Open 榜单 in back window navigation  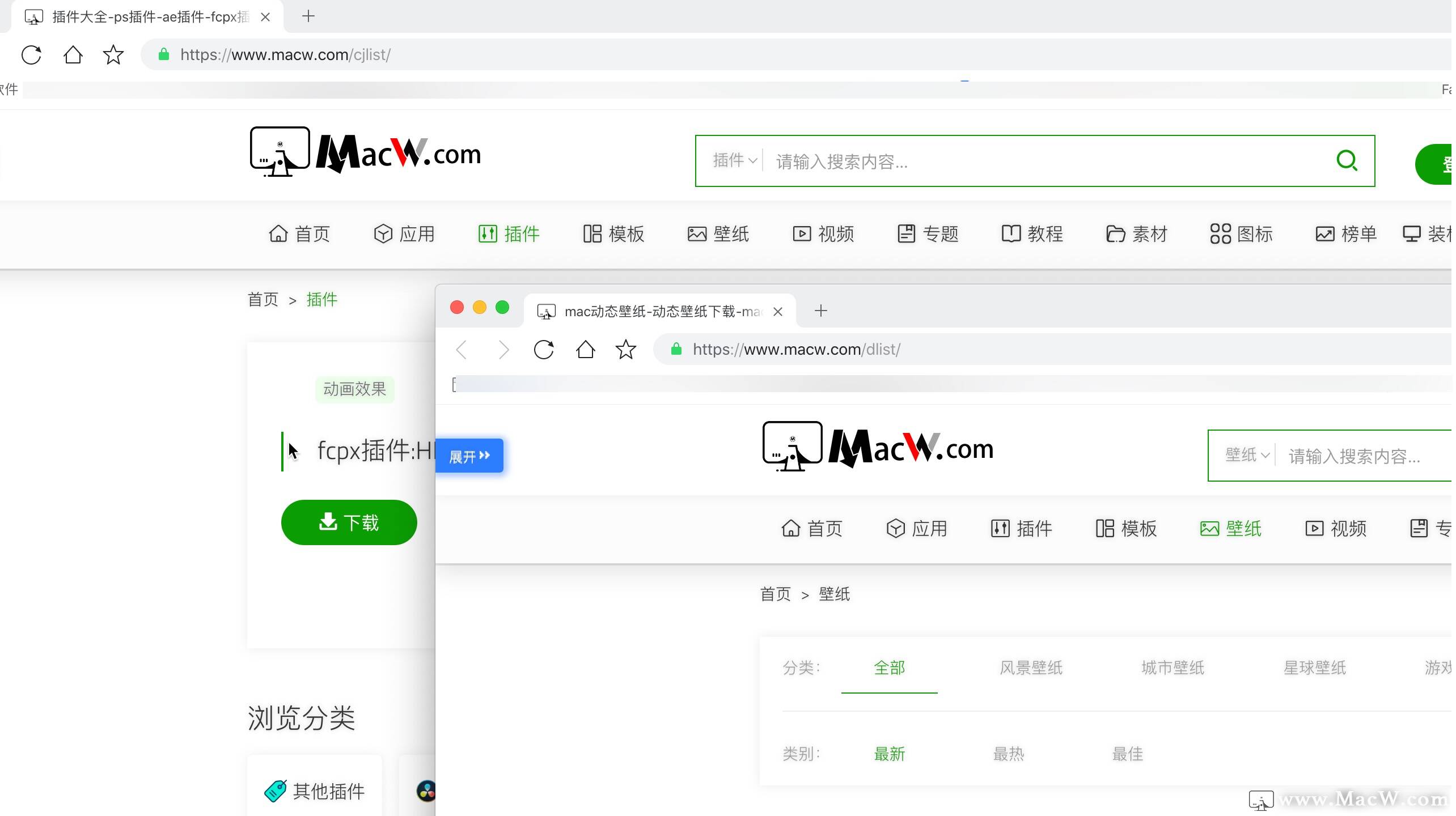pos(1347,233)
